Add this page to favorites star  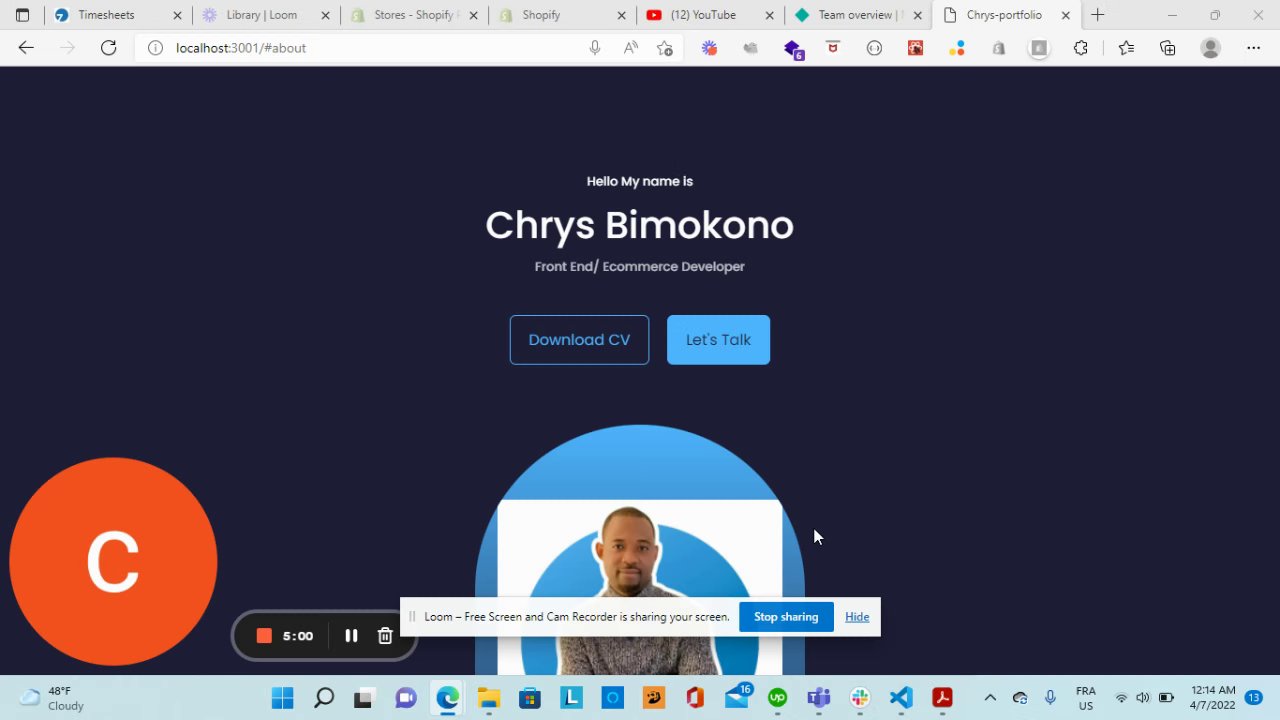pyautogui.click(x=665, y=48)
